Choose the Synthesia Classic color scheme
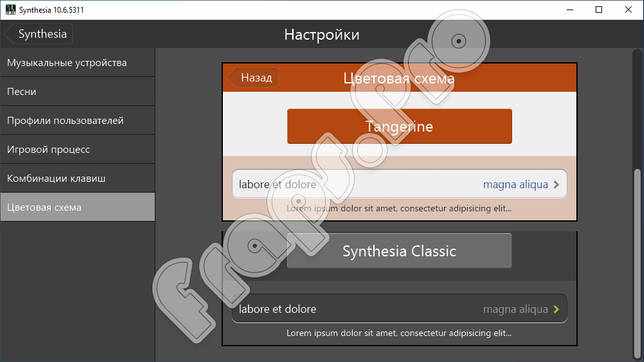Screen dimensions: 644x362 (x=399, y=251)
